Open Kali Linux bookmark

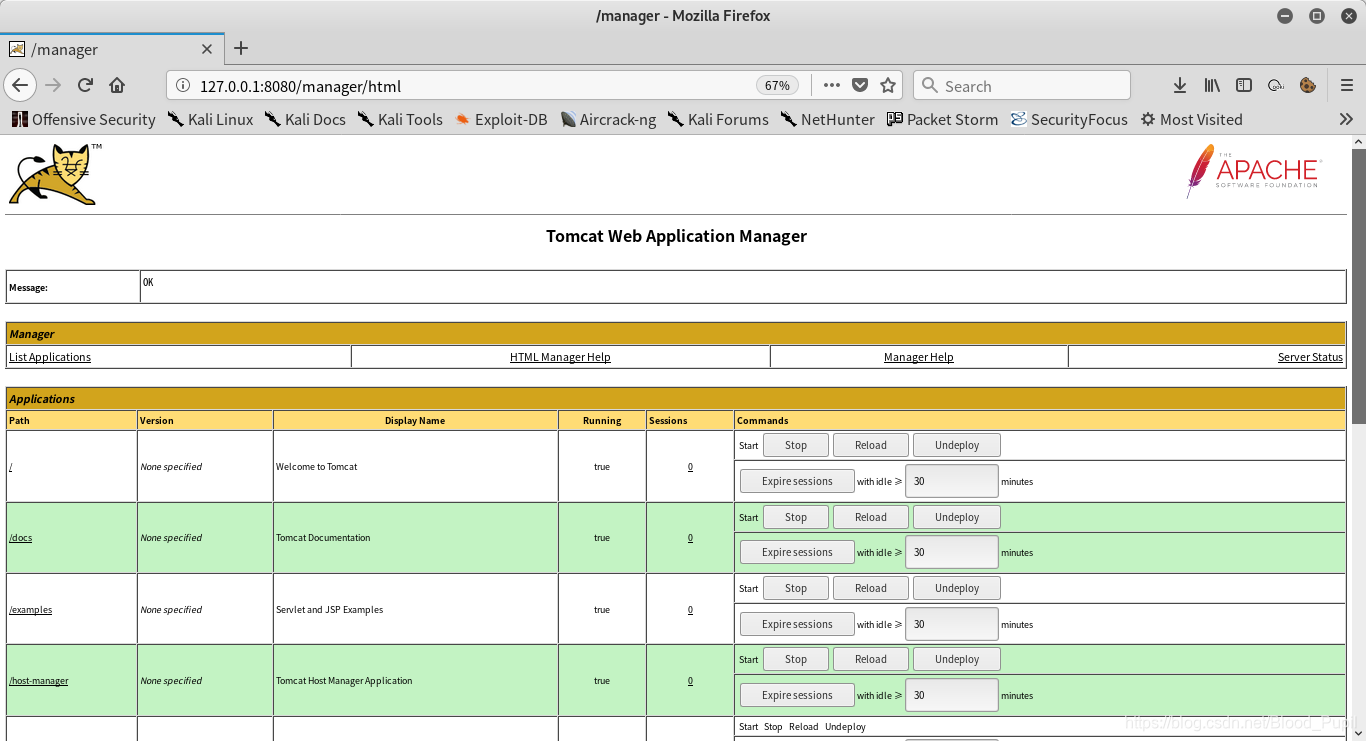point(210,119)
